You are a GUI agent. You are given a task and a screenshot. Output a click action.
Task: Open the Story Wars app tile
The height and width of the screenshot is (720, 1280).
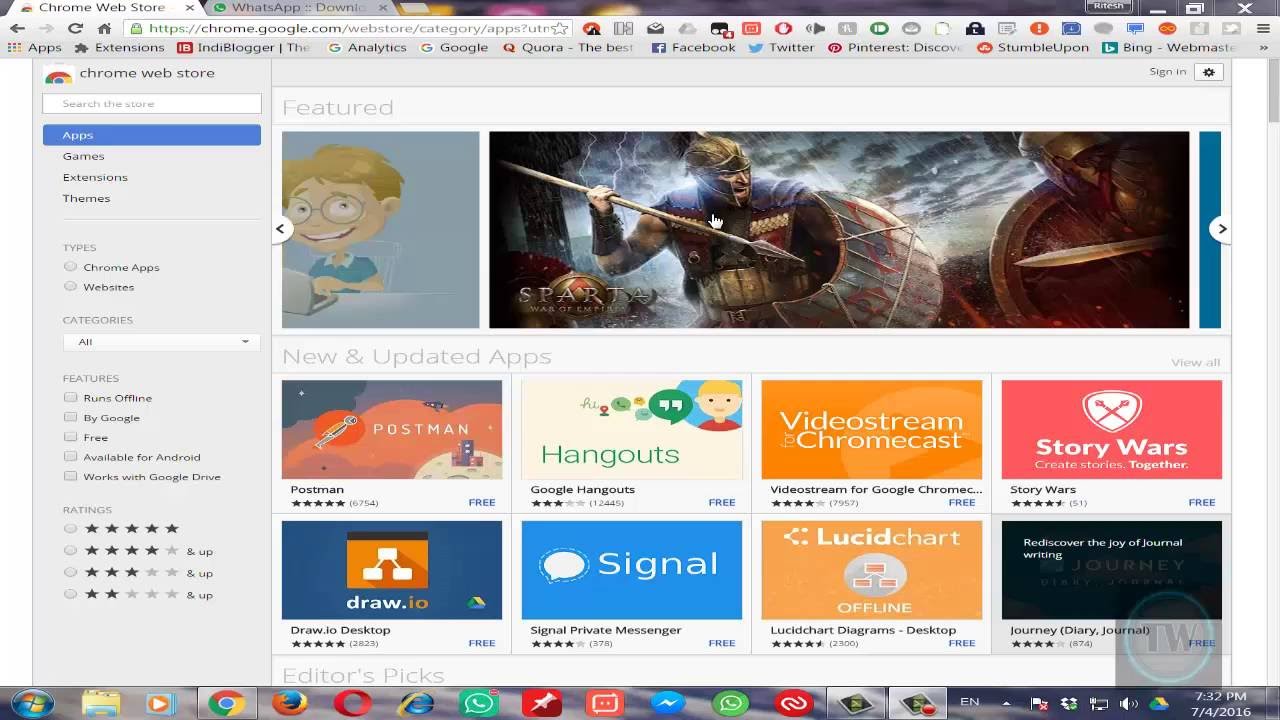[1112, 444]
